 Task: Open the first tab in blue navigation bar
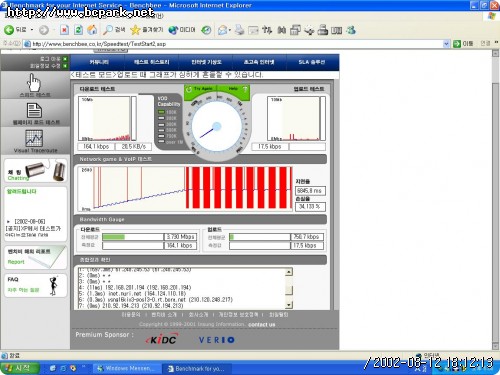point(99,62)
